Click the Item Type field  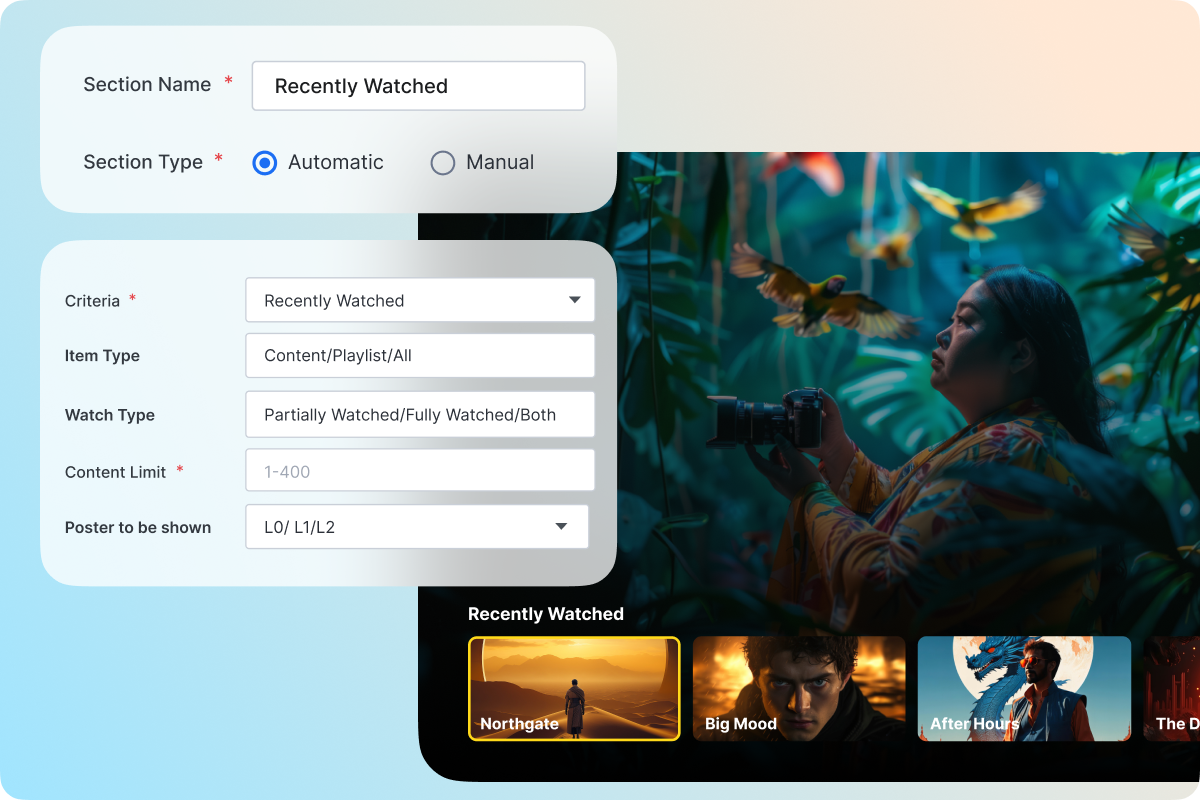tap(420, 356)
